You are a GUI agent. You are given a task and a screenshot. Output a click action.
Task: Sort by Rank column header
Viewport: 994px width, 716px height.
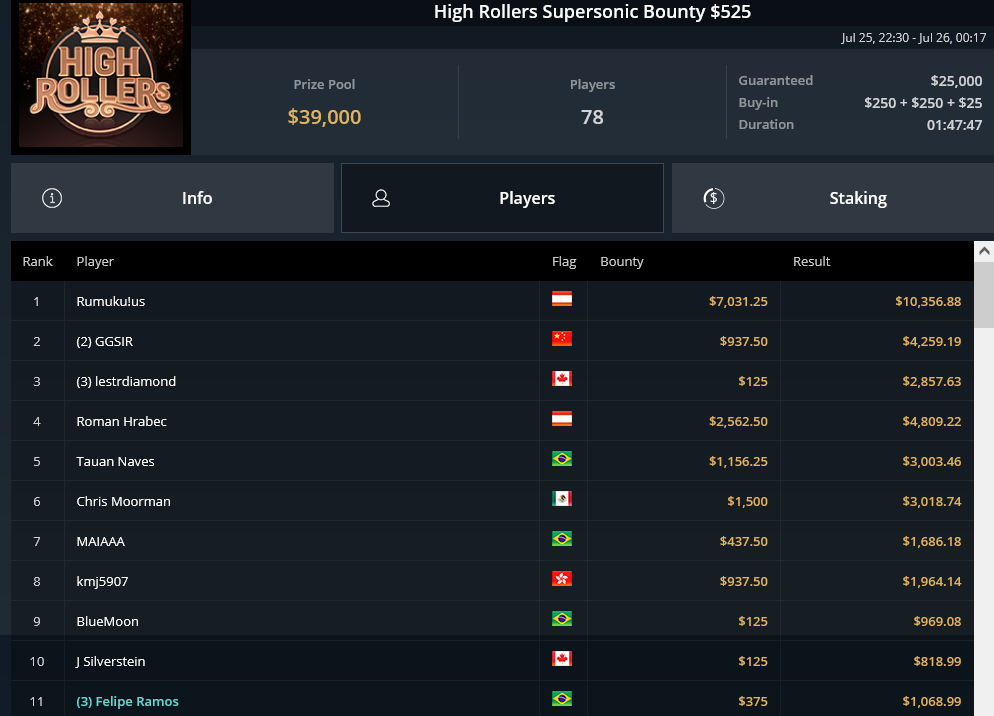click(37, 261)
